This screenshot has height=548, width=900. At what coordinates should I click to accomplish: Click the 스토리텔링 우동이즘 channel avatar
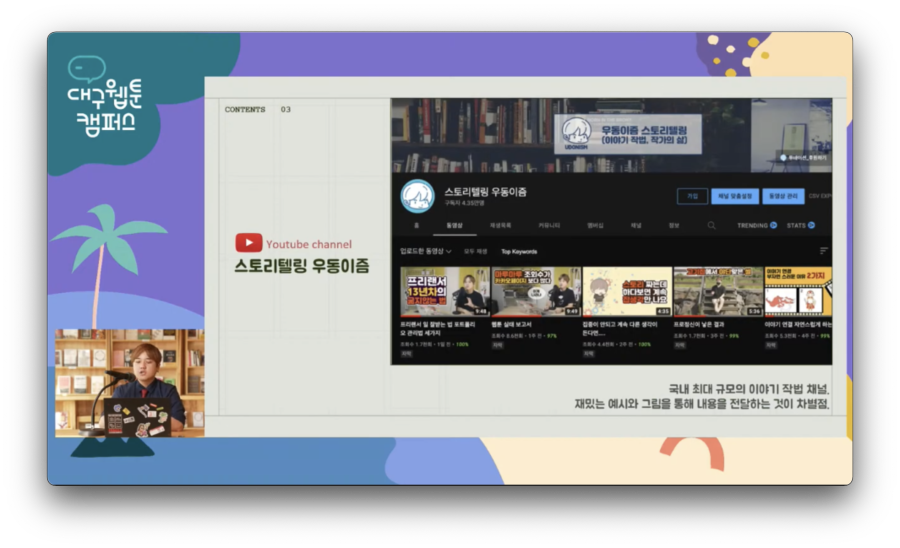coord(417,196)
